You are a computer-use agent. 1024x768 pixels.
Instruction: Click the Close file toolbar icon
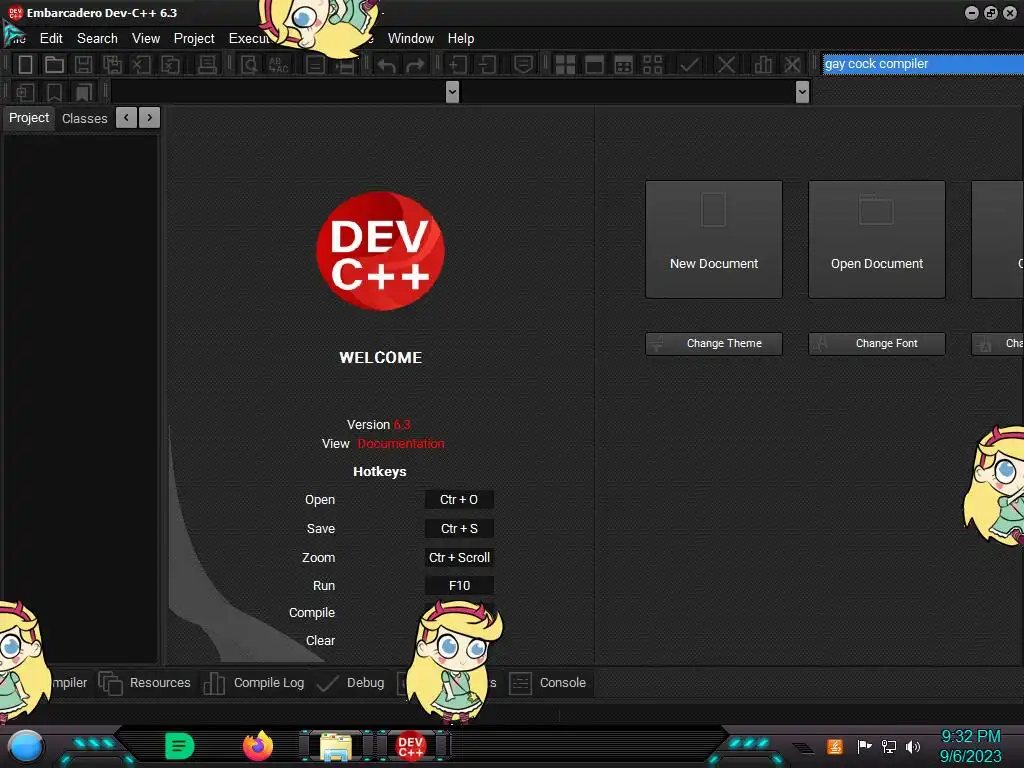[141, 64]
